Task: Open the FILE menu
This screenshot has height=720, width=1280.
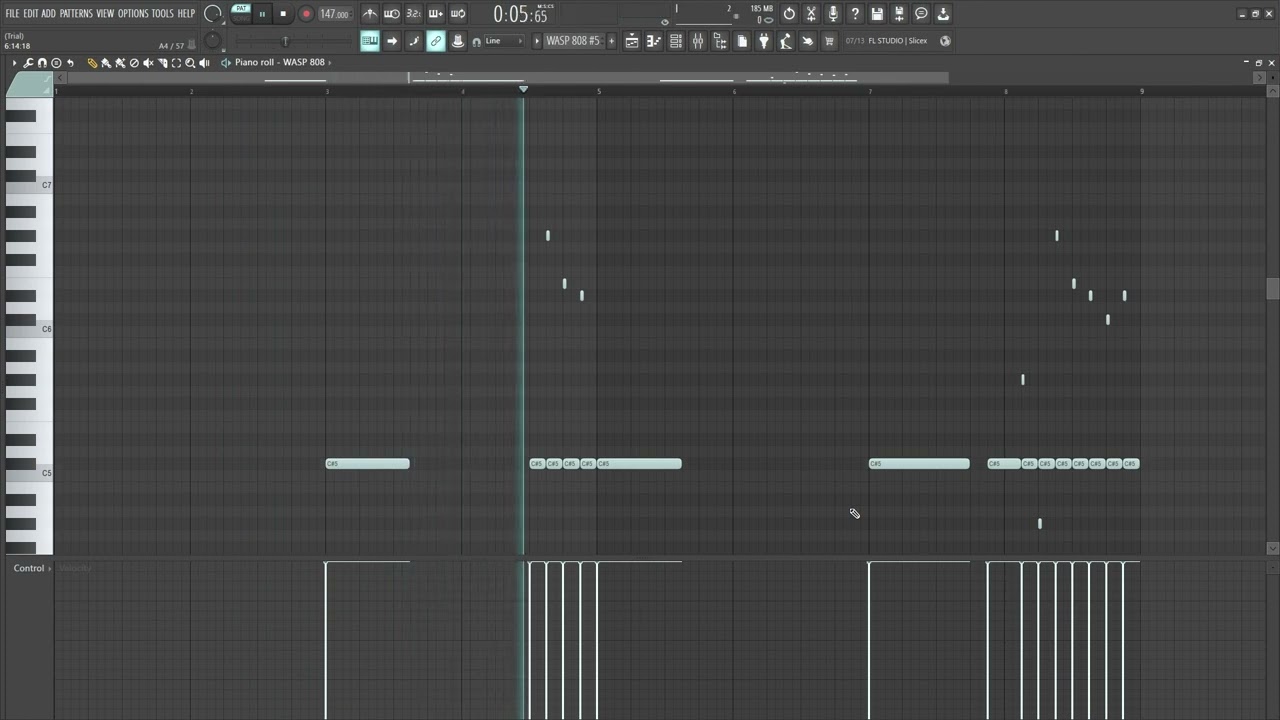Action: click(x=12, y=14)
